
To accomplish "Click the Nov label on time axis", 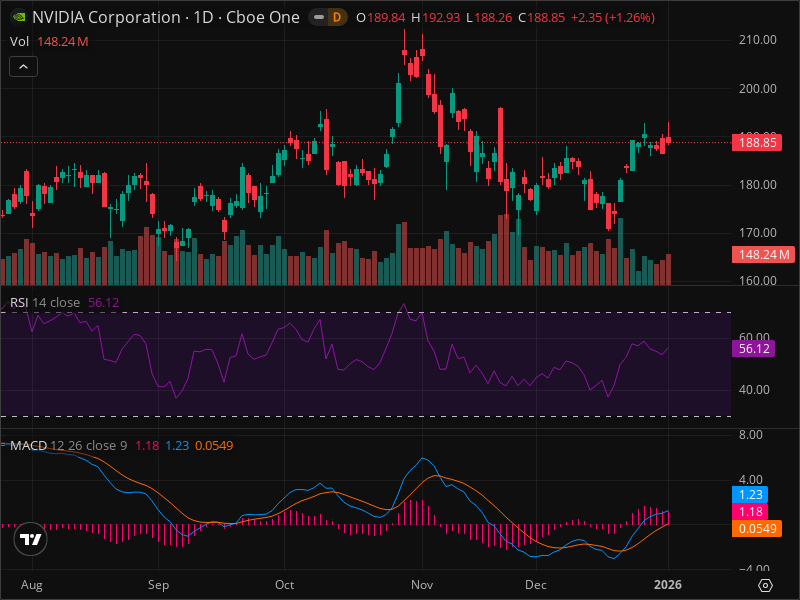I will [422, 585].
